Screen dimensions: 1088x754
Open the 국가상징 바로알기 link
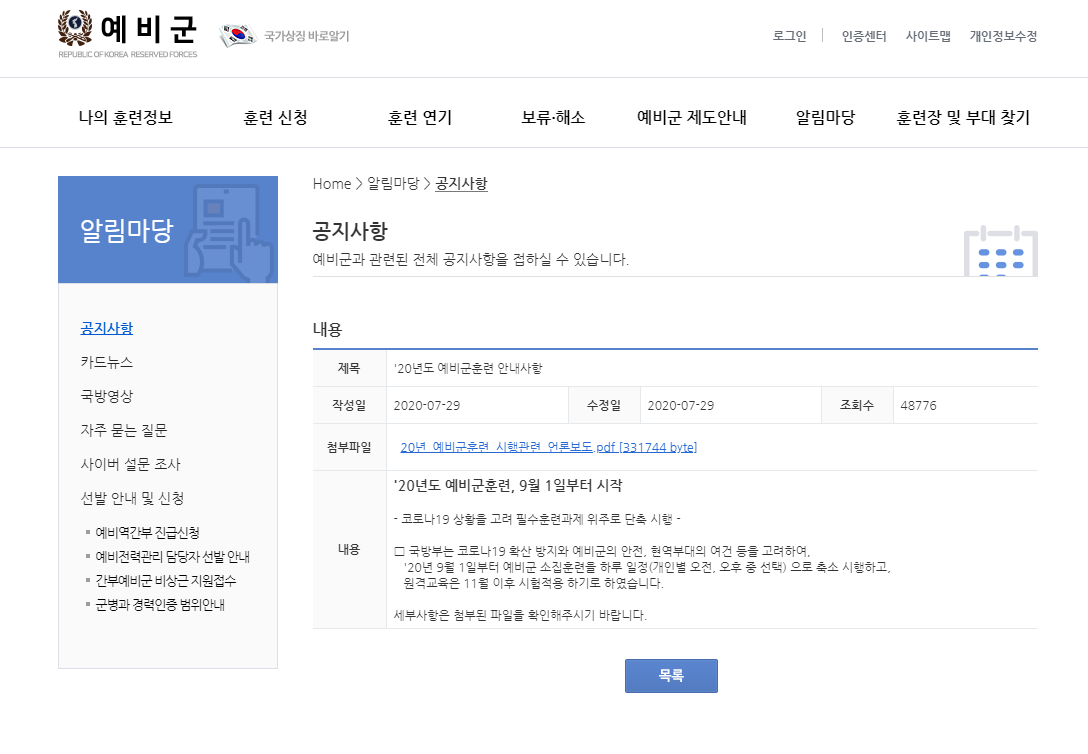tap(307, 36)
